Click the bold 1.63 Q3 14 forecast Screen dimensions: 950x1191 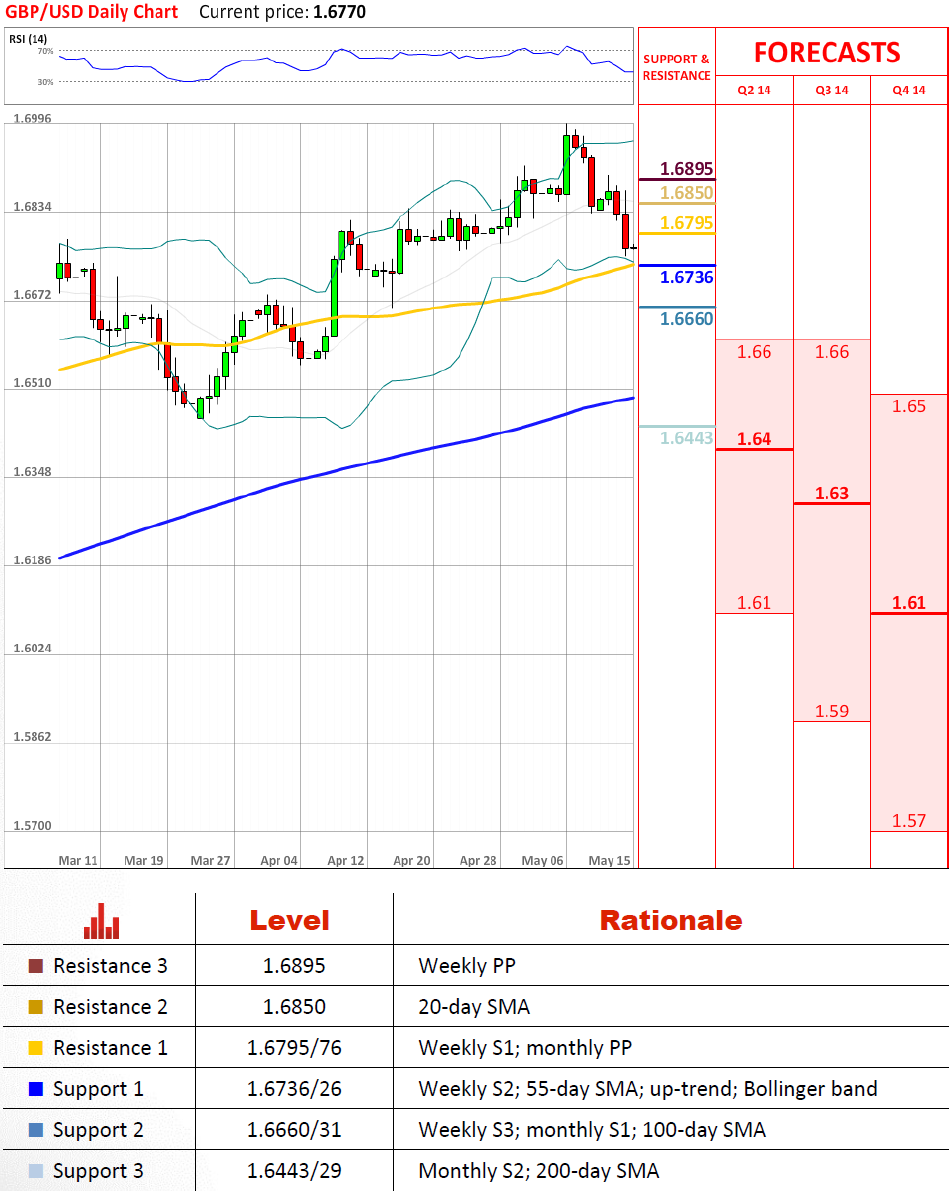(832, 494)
